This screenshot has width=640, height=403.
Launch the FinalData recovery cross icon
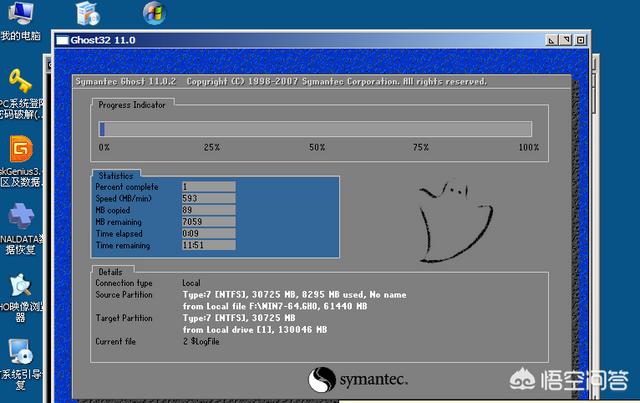point(22,216)
